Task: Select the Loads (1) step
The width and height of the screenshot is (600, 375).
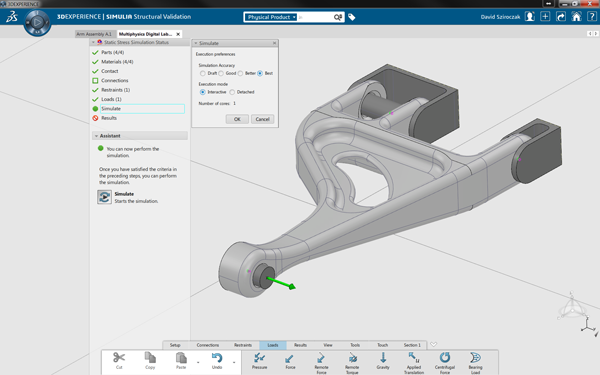Action: click(111, 99)
